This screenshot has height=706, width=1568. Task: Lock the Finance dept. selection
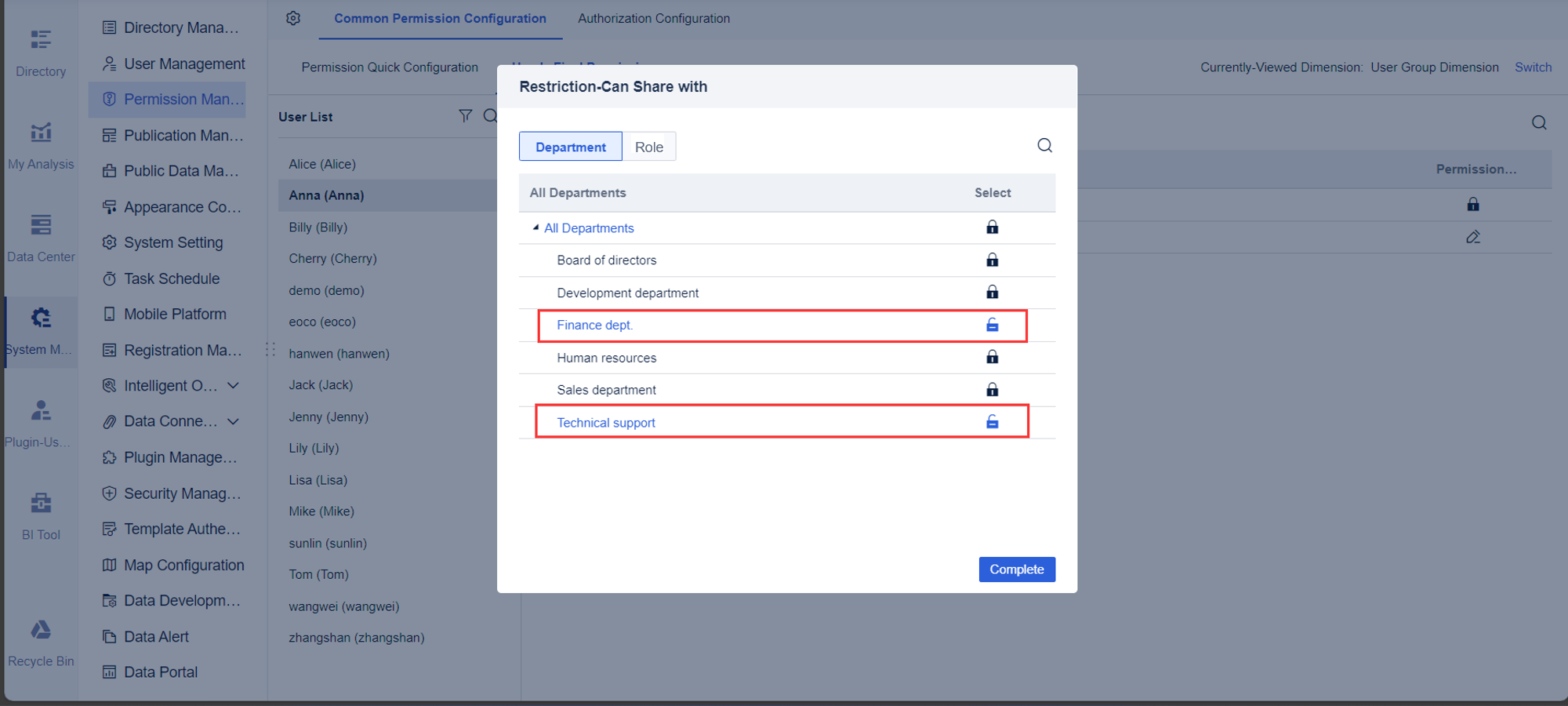992,325
